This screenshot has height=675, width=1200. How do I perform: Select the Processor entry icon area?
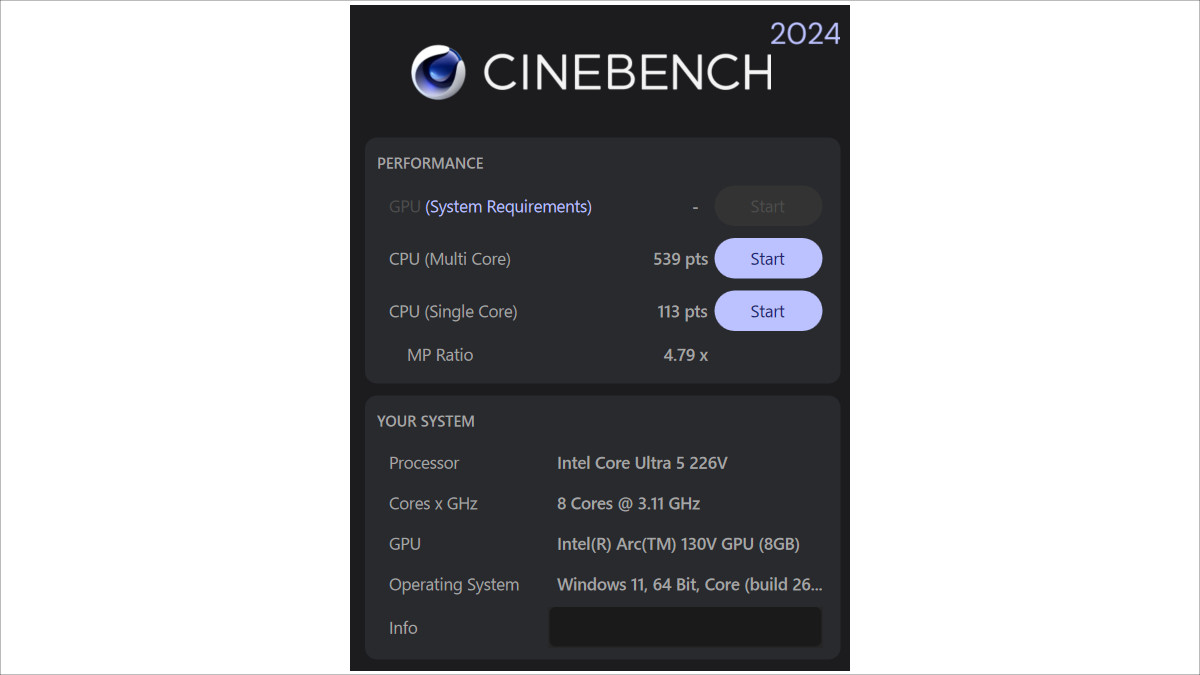click(424, 463)
